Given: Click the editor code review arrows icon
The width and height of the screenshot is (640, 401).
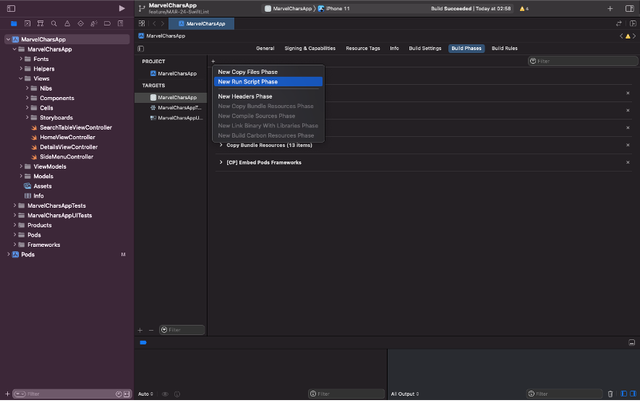Looking at the screenshot, I should click(x=619, y=24).
